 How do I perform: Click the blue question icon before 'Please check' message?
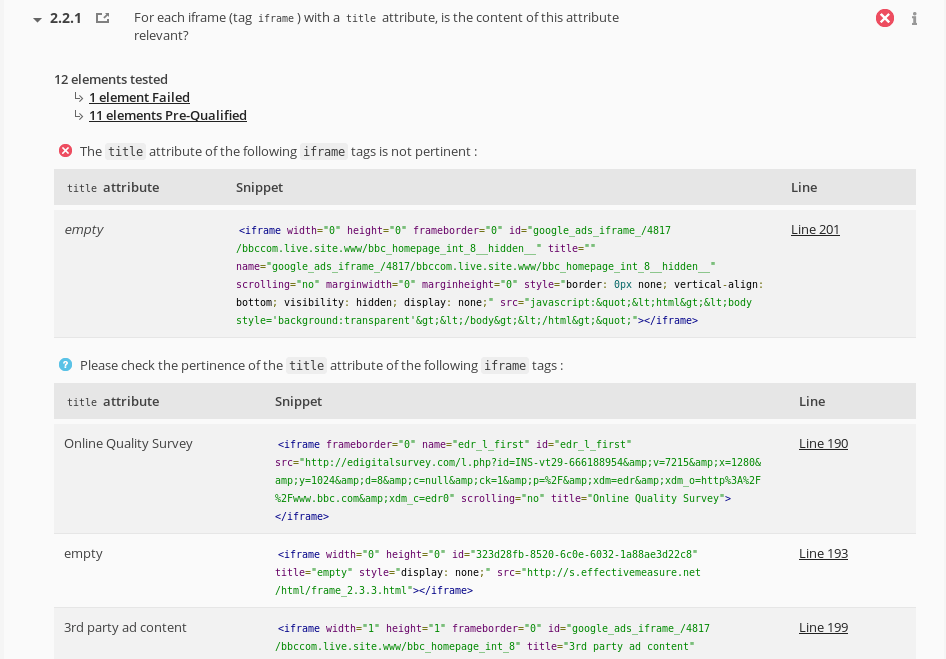coord(65,365)
